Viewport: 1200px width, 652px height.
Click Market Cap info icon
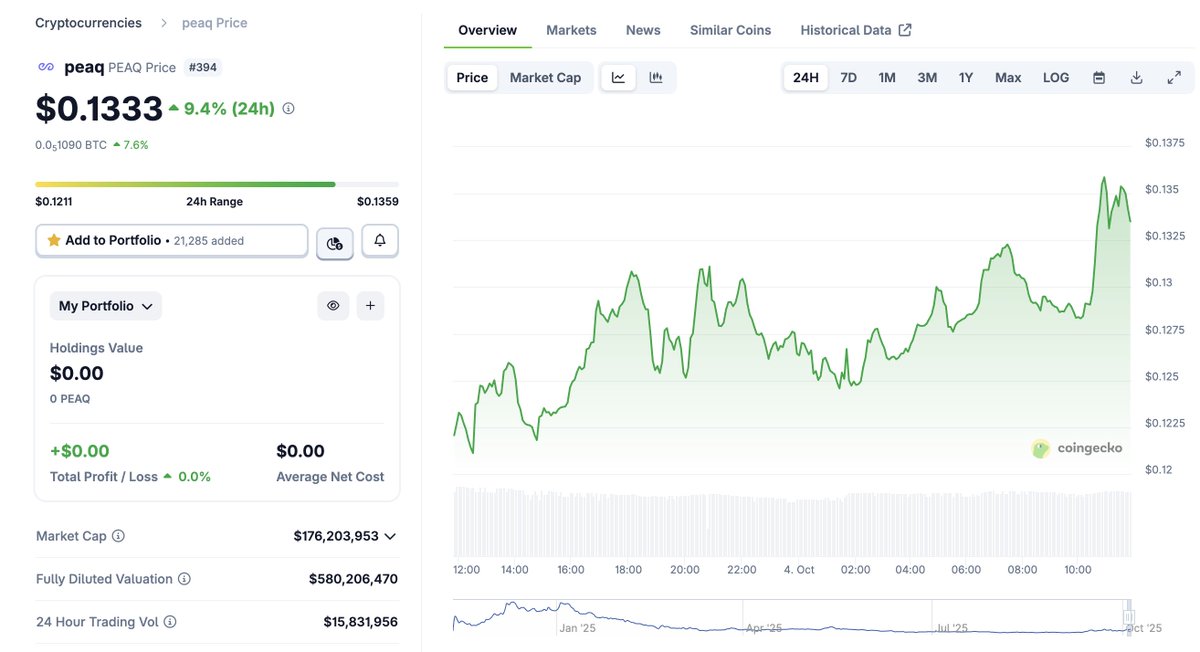[x=118, y=536]
